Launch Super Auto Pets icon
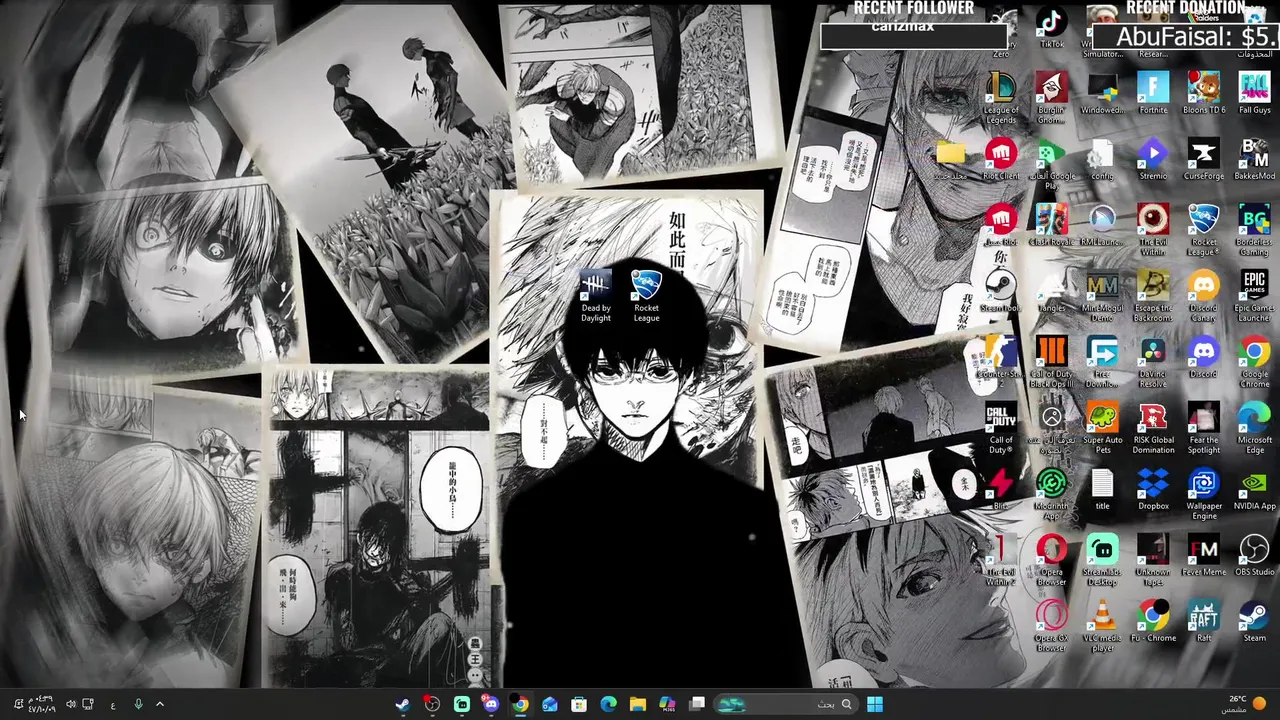Viewport: 1280px width, 720px height. [1102, 428]
